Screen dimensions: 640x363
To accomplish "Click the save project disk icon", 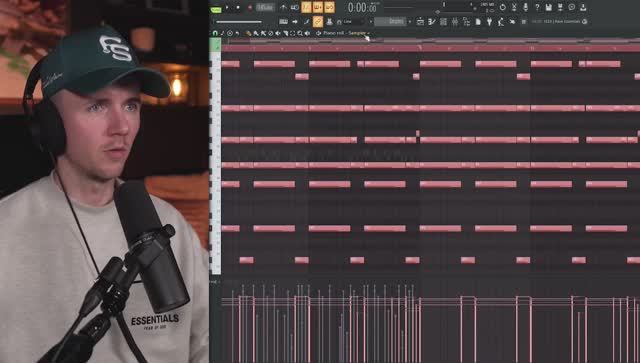I will point(549,7).
